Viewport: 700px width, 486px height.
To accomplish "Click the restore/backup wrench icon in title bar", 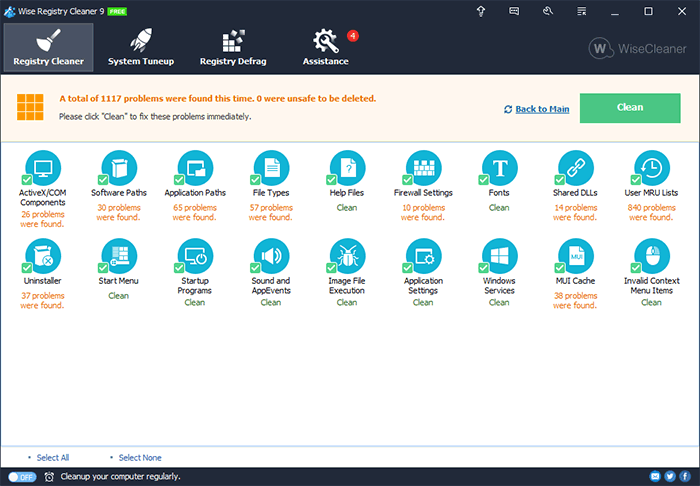I will (548, 11).
